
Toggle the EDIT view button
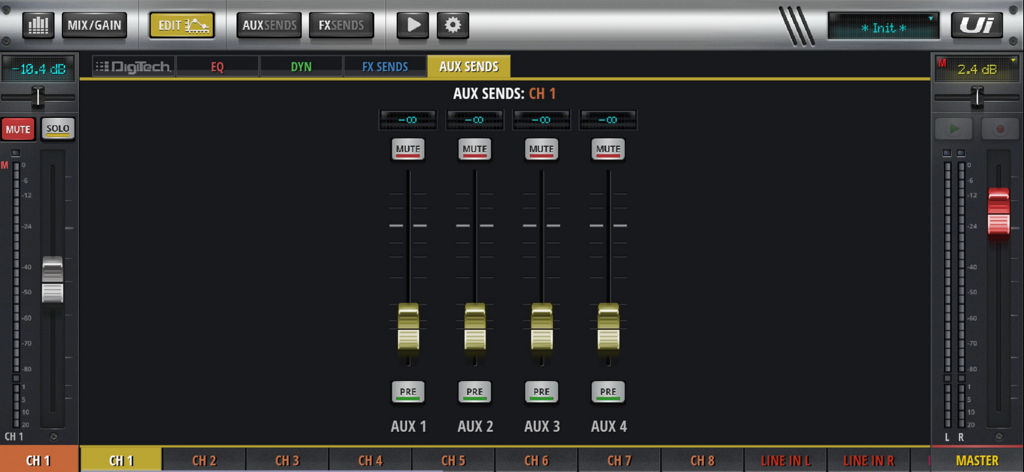[182, 25]
